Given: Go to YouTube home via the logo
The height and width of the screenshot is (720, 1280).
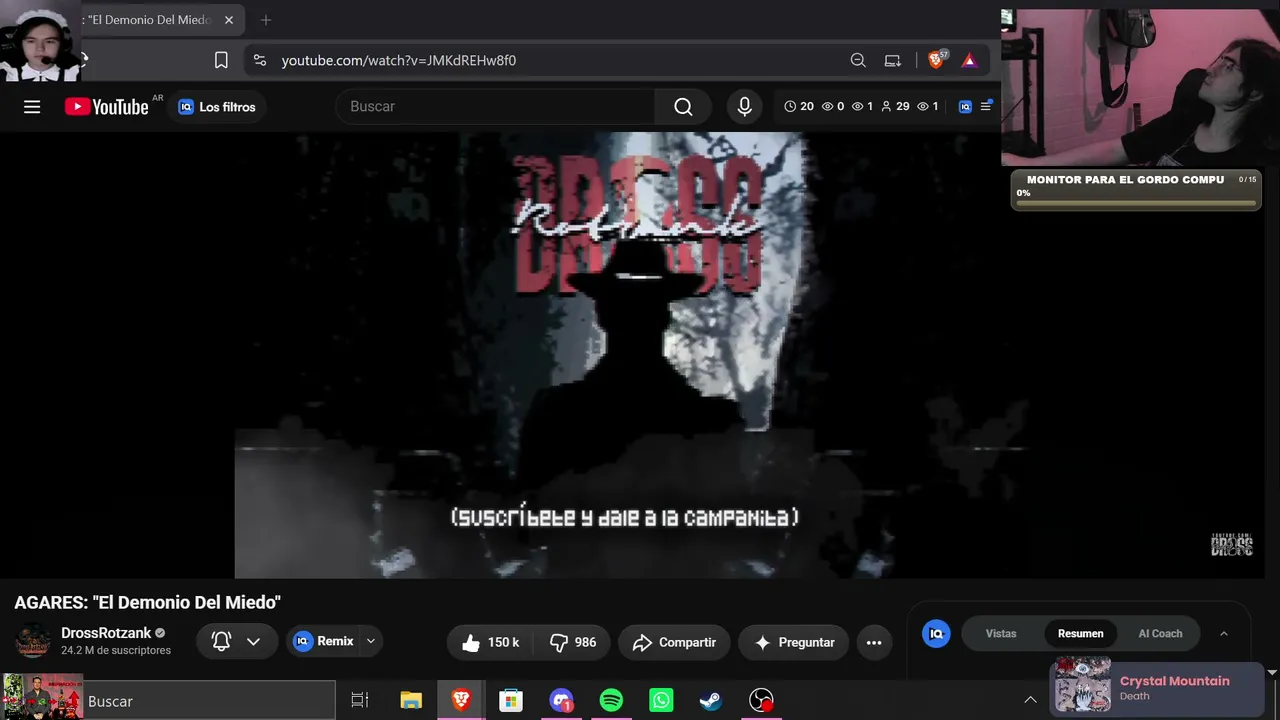Looking at the screenshot, I should pos(107,107).
